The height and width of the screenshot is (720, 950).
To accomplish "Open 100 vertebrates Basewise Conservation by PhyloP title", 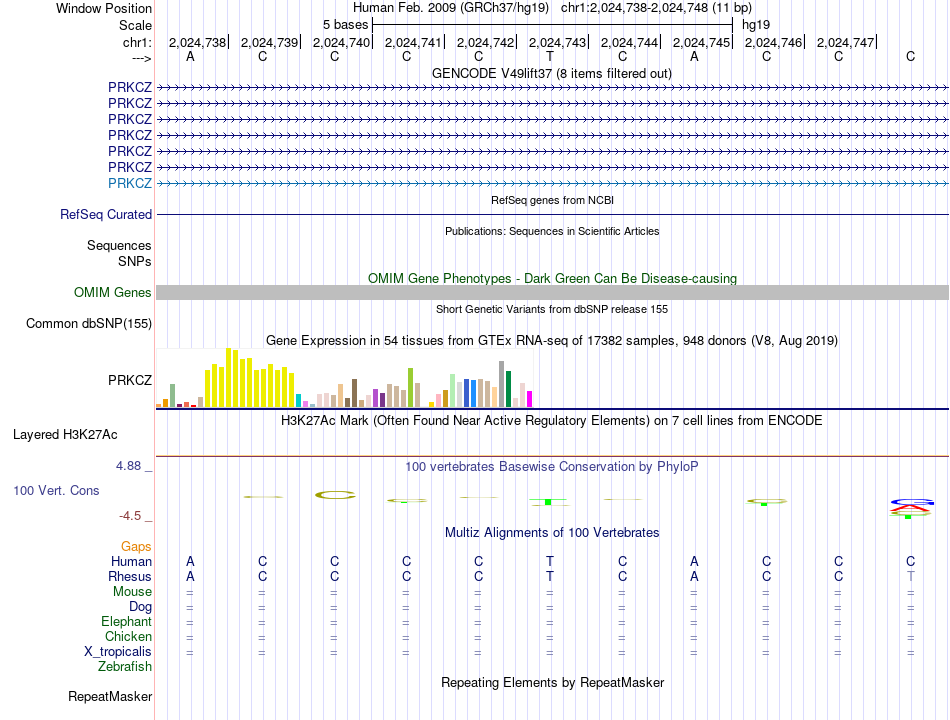I will click(x=551, y=467).
